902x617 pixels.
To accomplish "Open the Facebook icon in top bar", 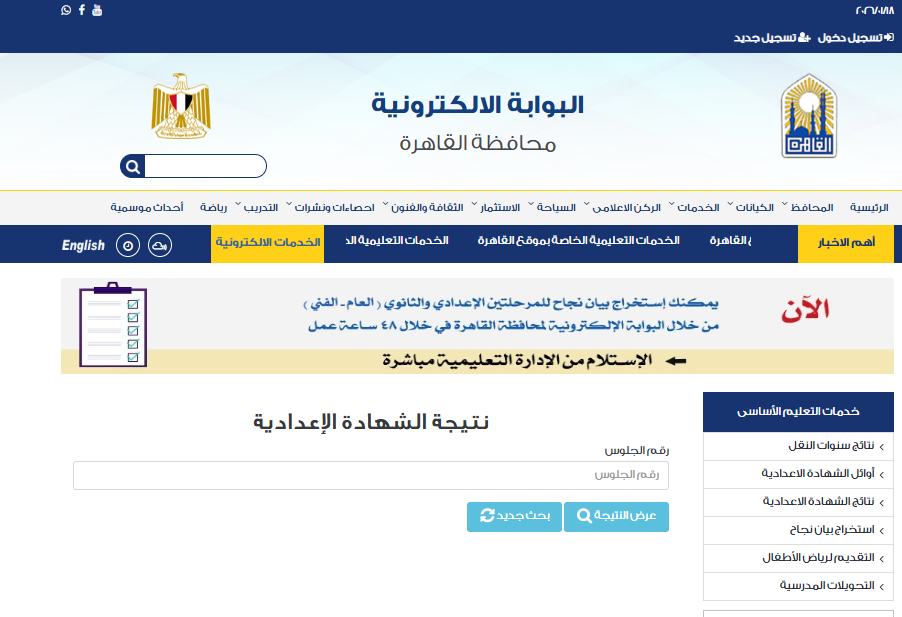I will [x=81, y=10].
